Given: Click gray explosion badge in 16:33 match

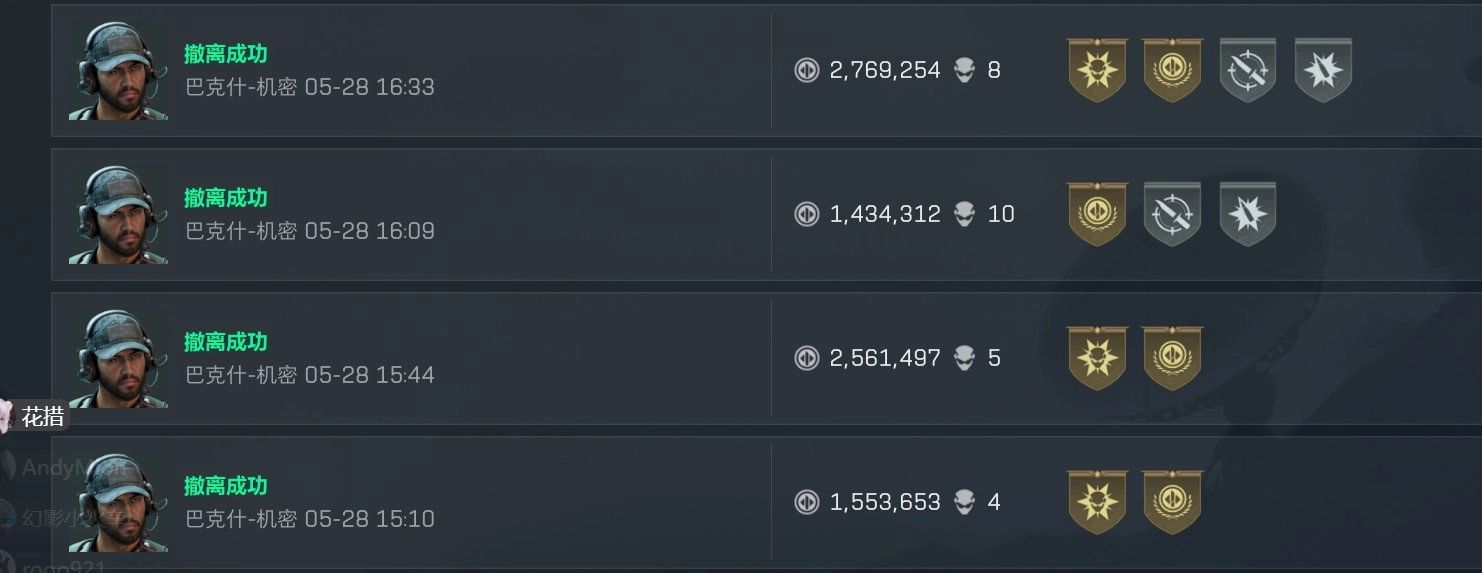Looking at the screenshot, I should click(x=1323, y=70).
